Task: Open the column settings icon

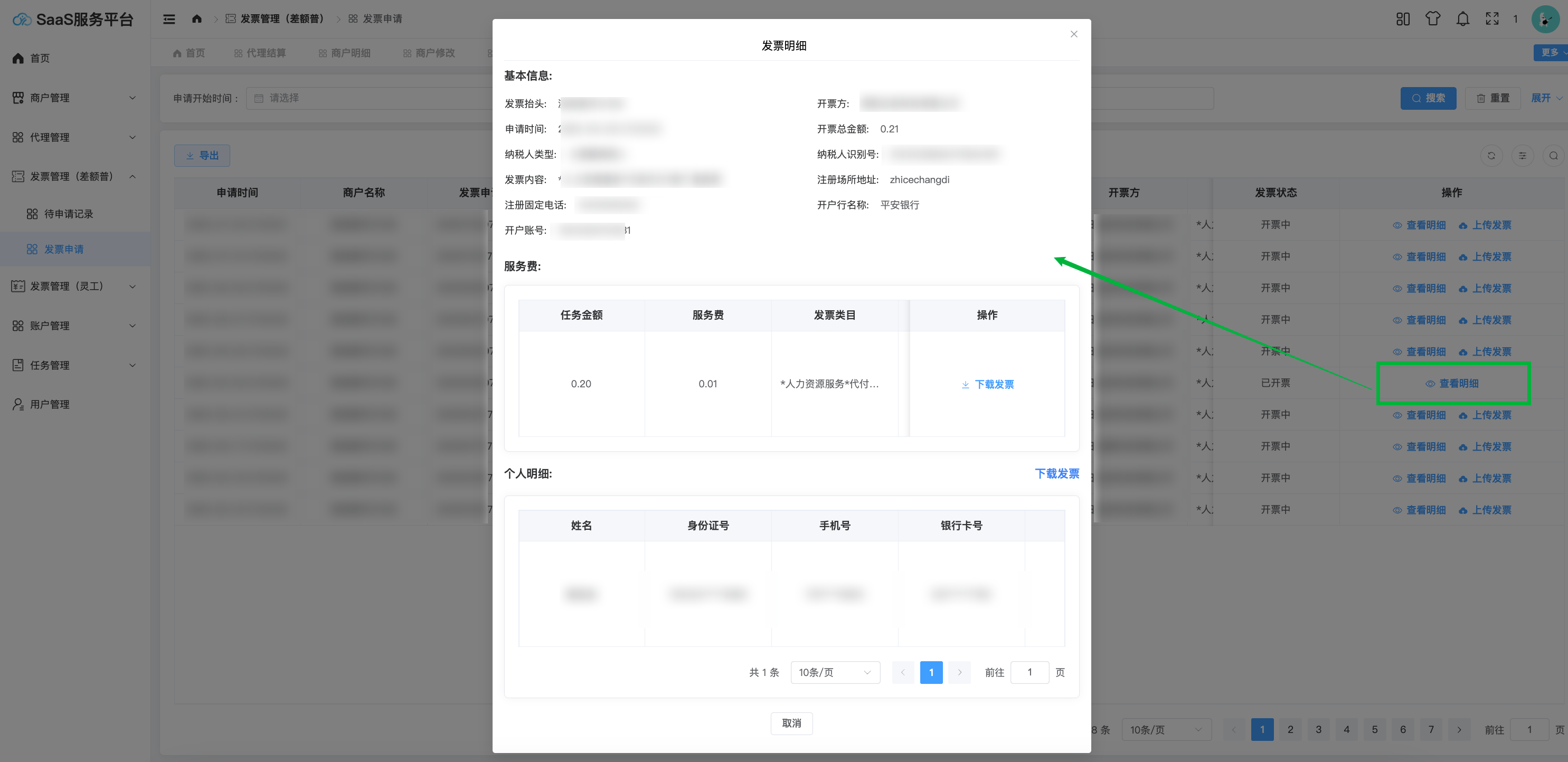Action: [1522, 156]
